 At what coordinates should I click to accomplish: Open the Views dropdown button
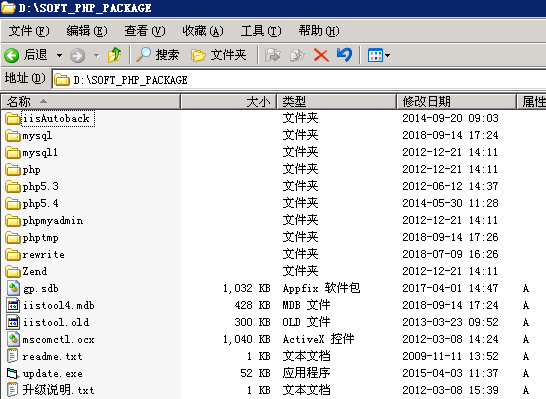pyautogui.click(x=379, y=55)
